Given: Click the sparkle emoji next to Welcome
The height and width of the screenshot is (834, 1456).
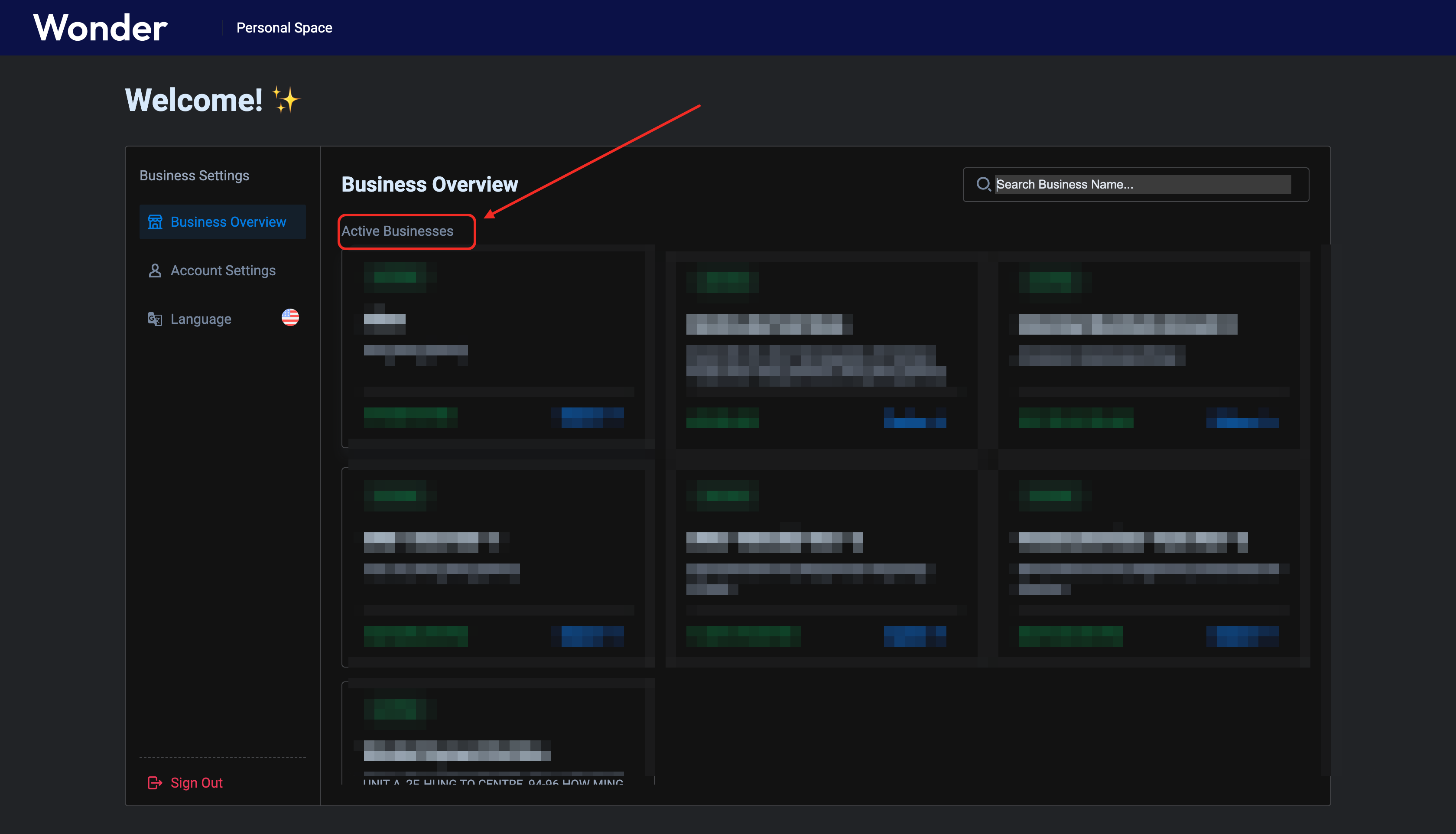Looking at the screenshot, I should (x=286, y=100).
